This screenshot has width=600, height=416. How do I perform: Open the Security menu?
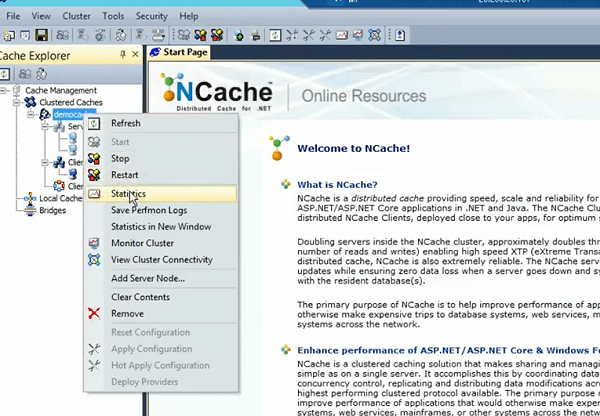[152, 16]
